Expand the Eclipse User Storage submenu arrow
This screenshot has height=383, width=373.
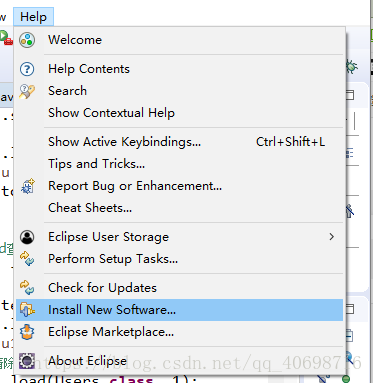point(331,237)
